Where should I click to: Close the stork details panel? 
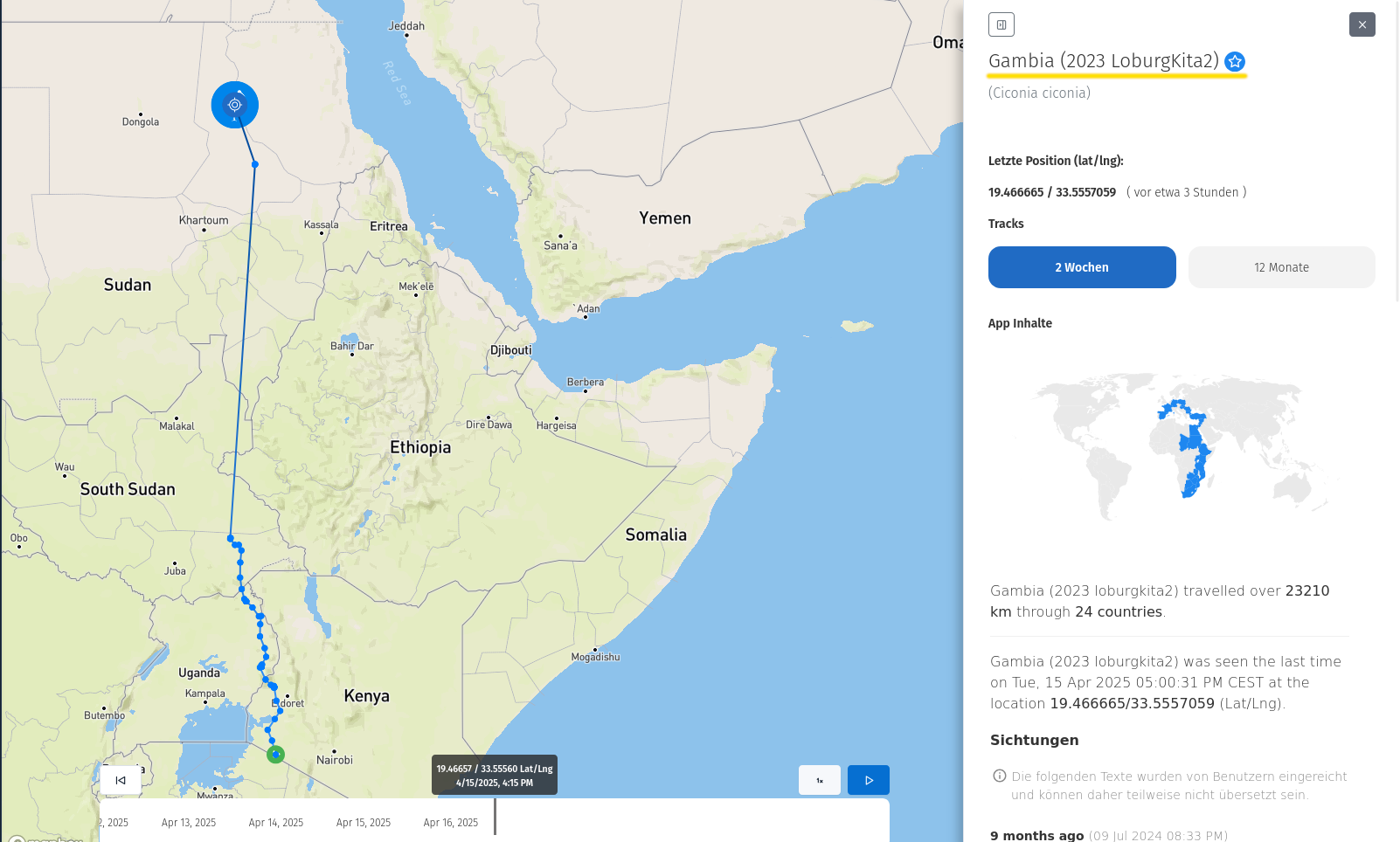pyautogui.click(x=1362, y=24)
